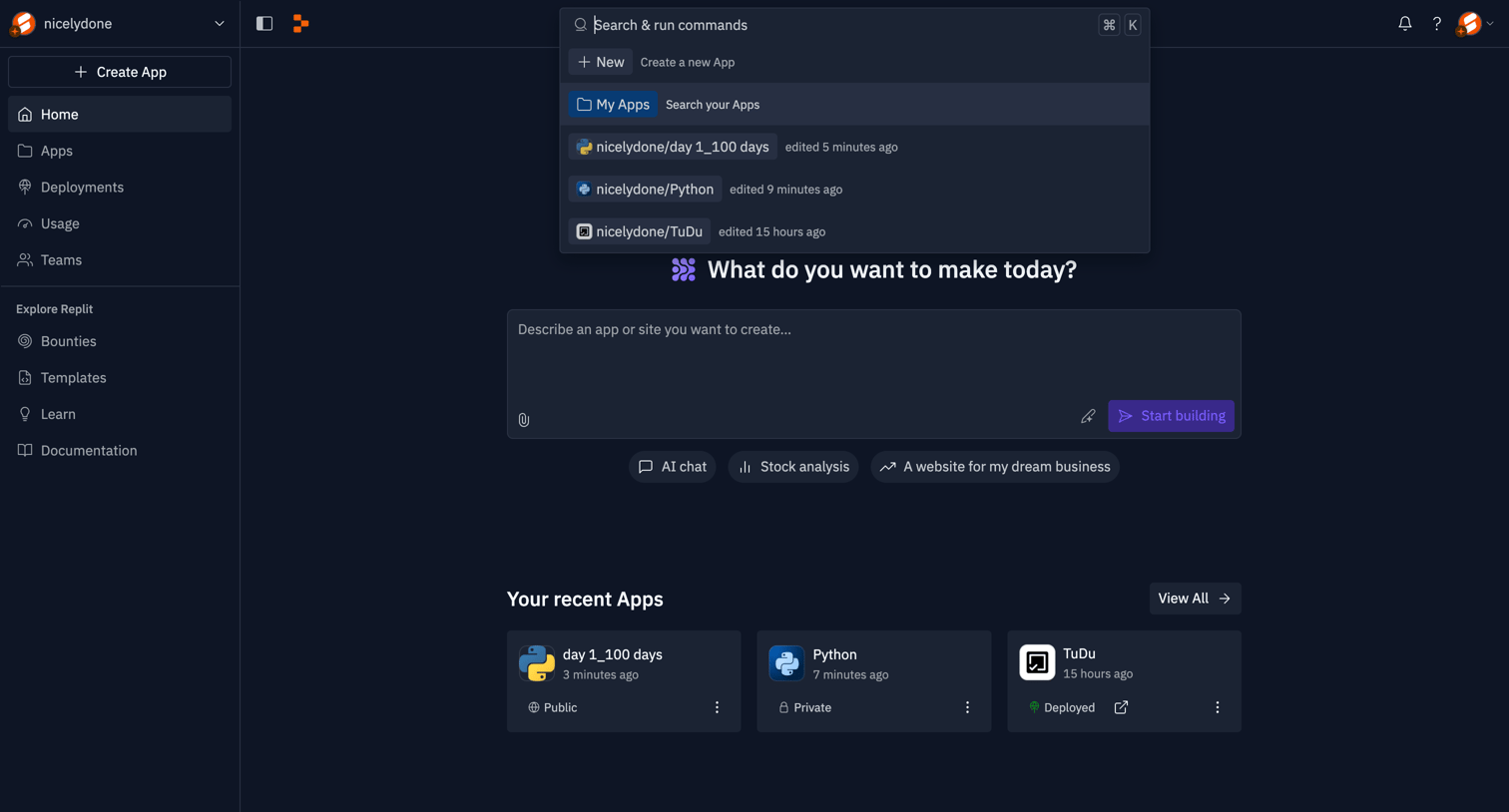Click the Private visibility label
The width and height of the screenshot is (1509, 812).
(x=804, y=707)
